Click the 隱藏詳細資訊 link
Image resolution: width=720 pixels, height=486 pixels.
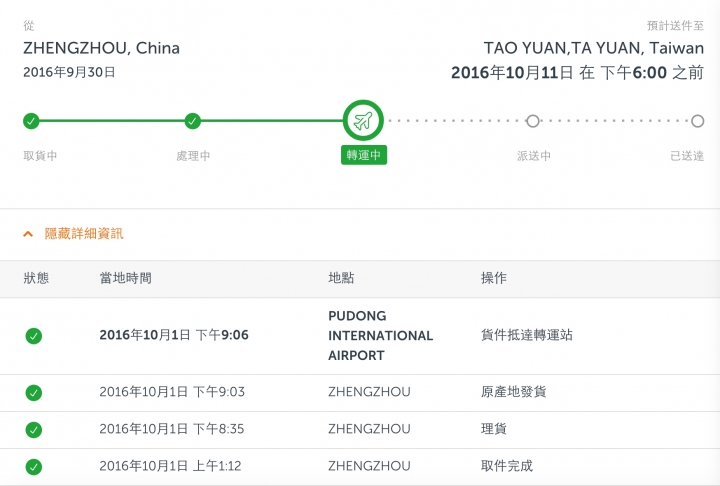[x=84, y=233]
